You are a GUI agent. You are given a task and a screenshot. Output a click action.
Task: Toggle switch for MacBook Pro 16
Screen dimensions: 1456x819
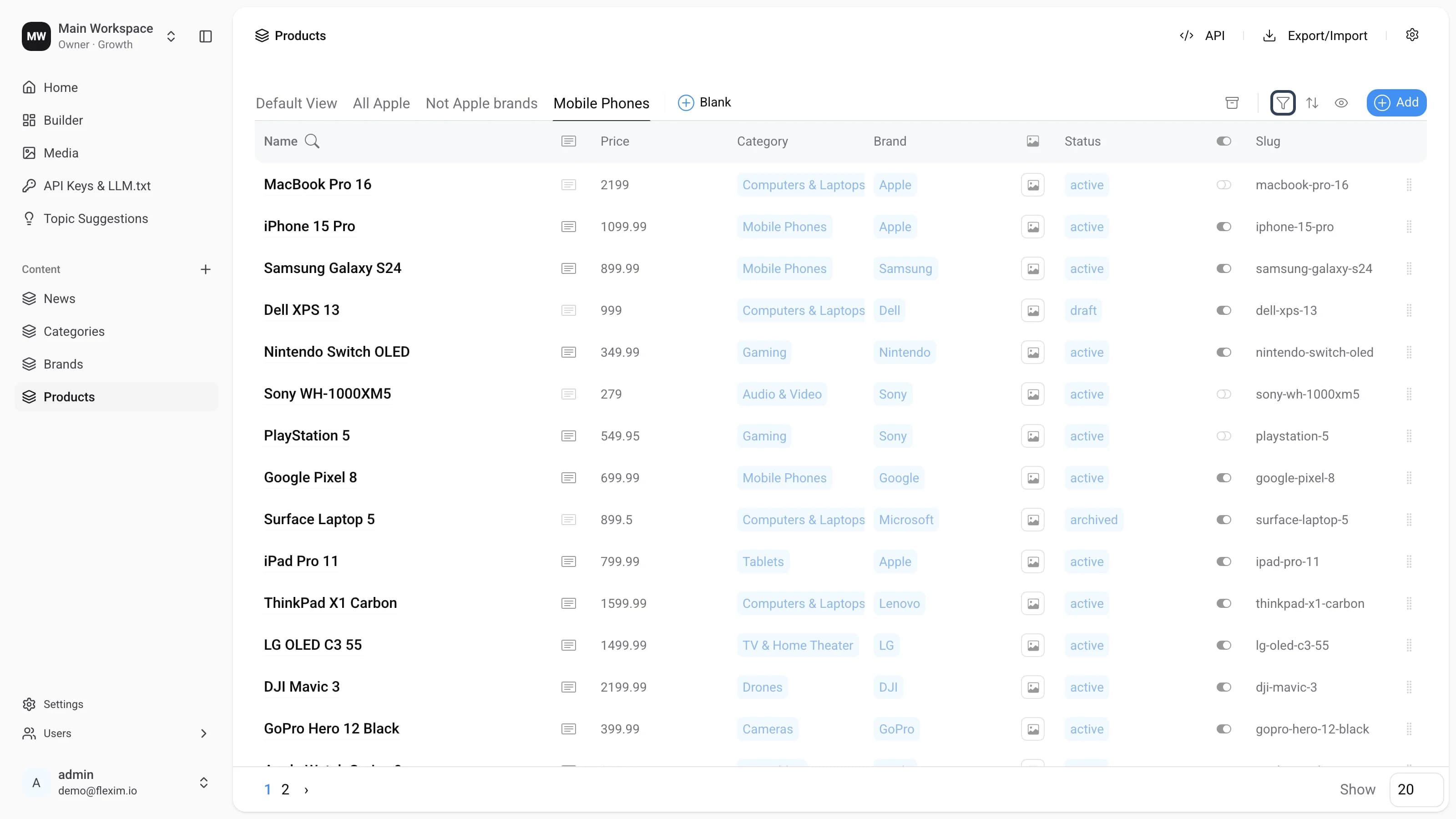(x=1223, y=185)
